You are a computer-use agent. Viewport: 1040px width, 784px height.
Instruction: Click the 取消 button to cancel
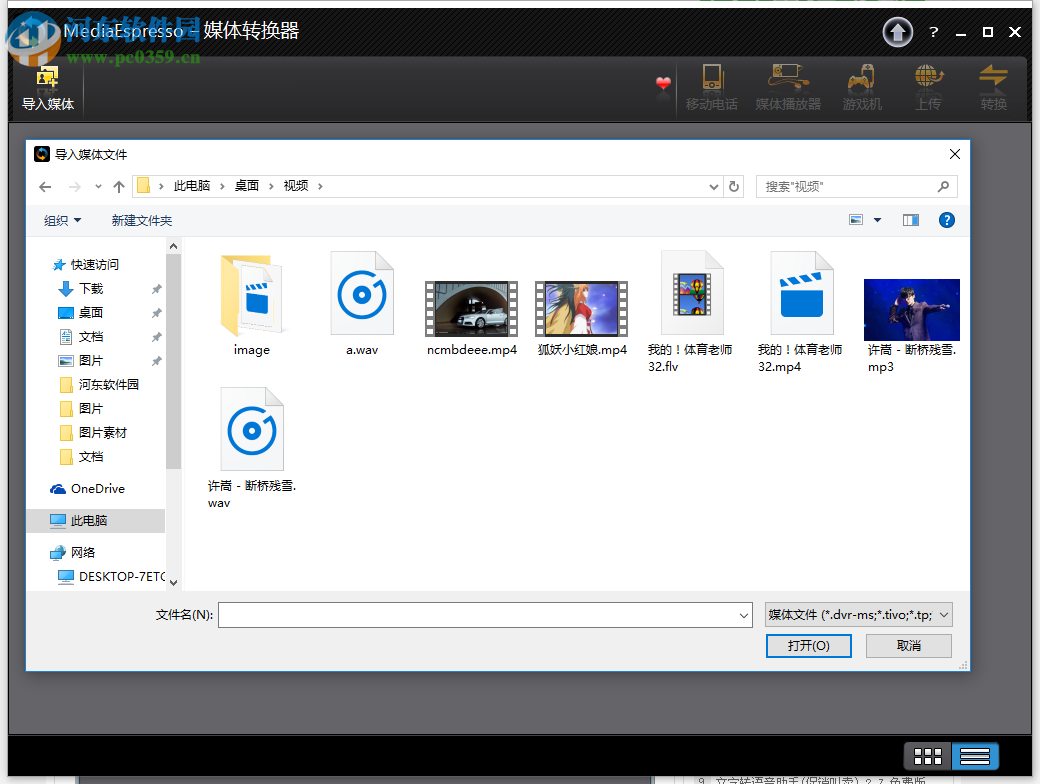(x=908, y=645)
